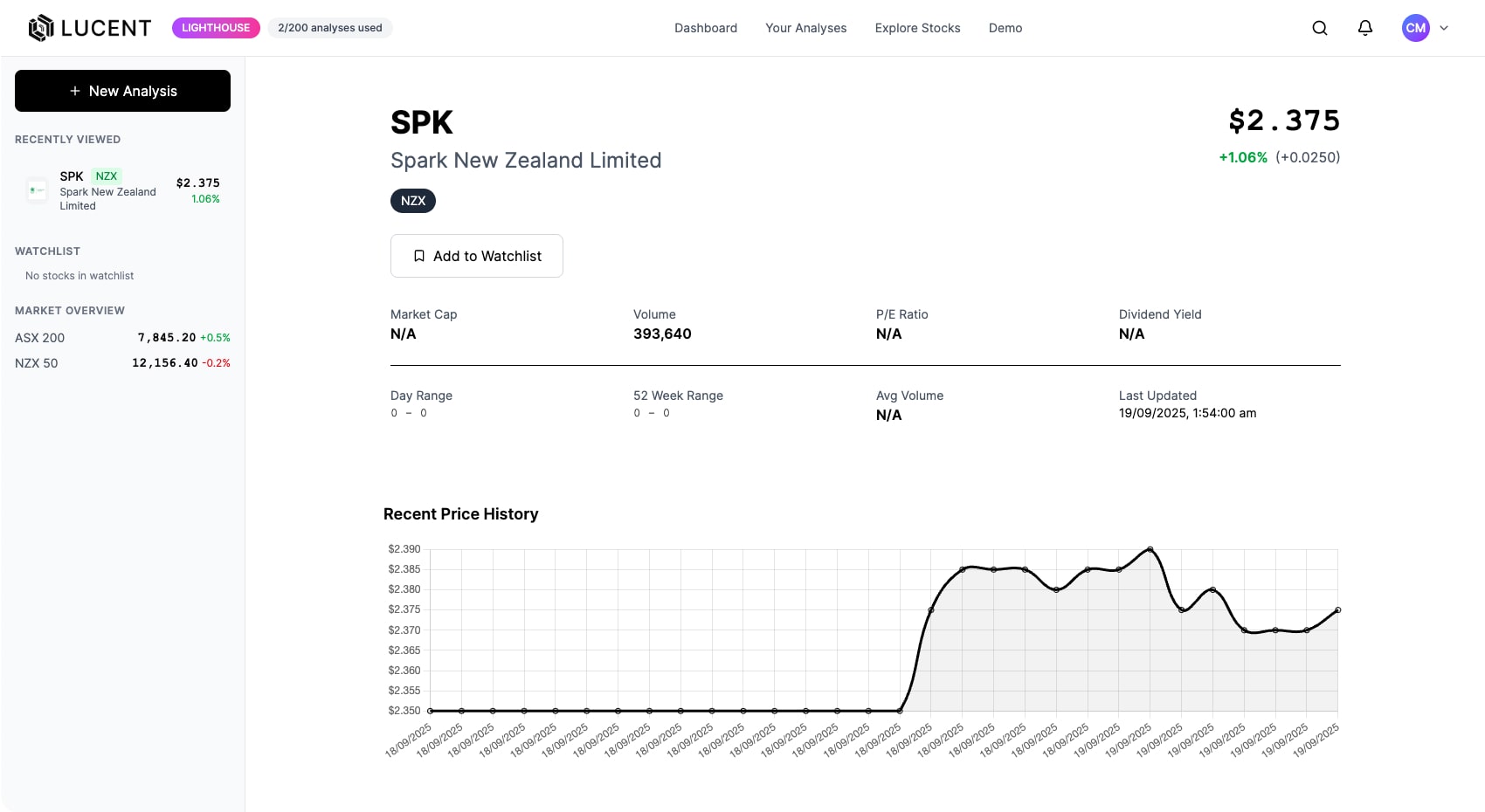Open Your Analyses page
The image size is (1485, 812).
click(806, 28)
